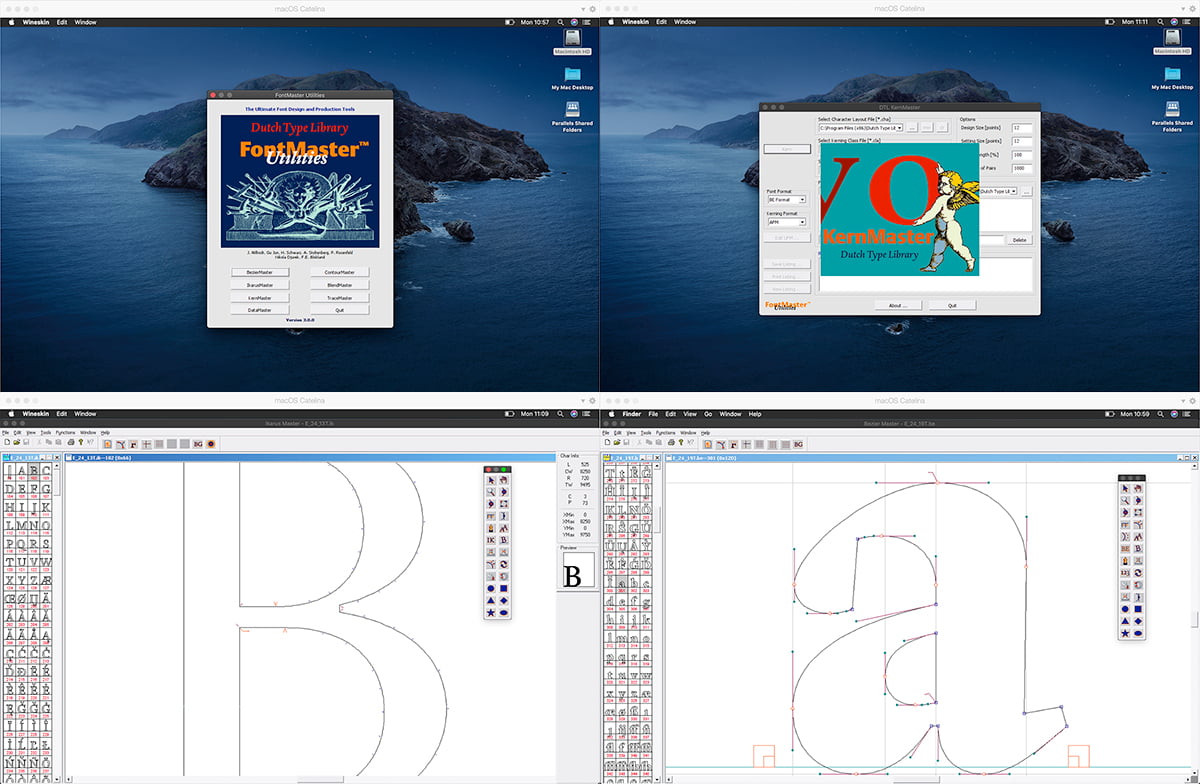Viewport: 1200px width, 784px height.
Task: Click the square shape tool in IkarusMaster palette
Action: click(503, 588)
